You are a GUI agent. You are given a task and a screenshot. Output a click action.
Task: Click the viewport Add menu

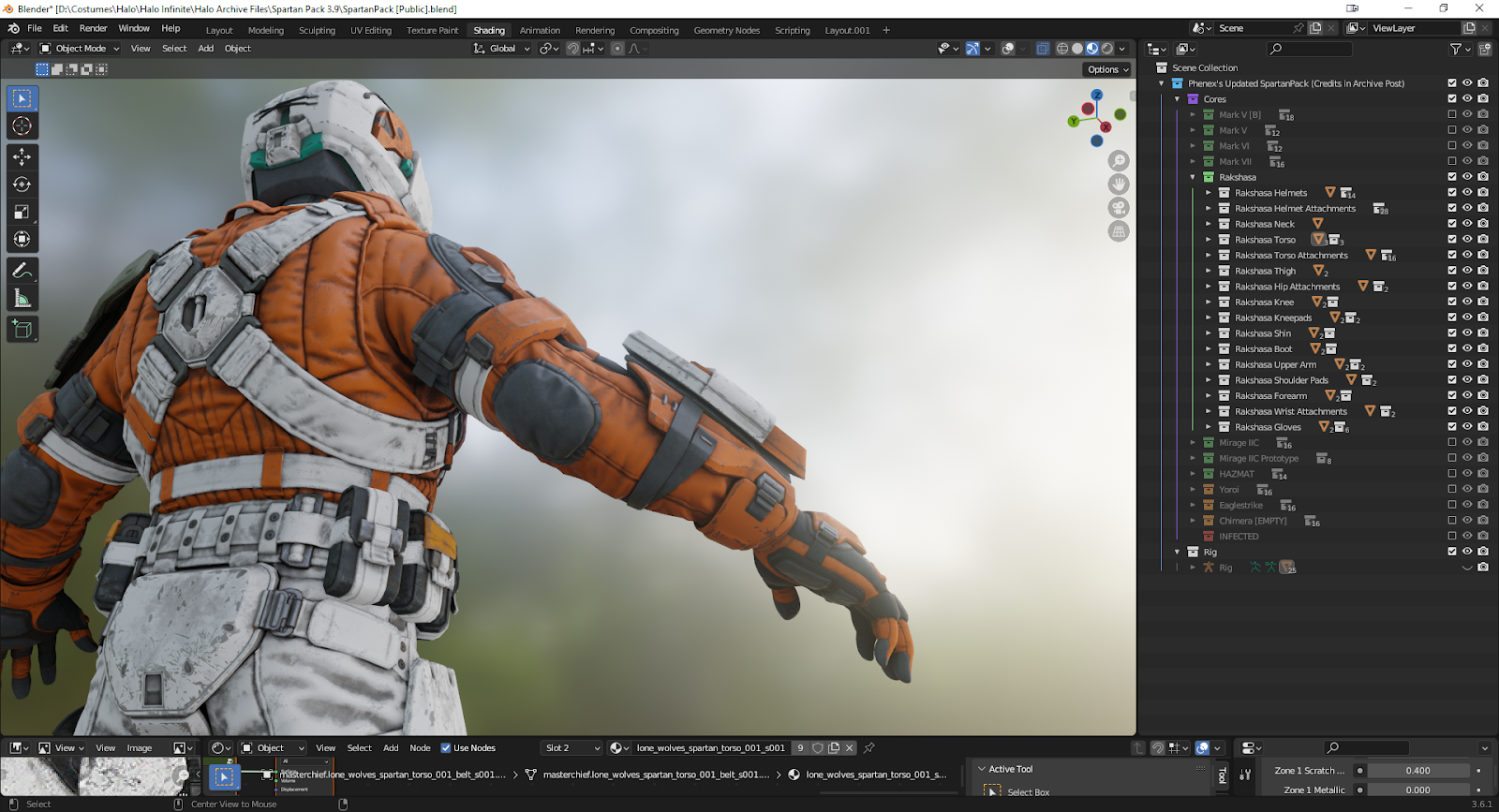point(205,49)
